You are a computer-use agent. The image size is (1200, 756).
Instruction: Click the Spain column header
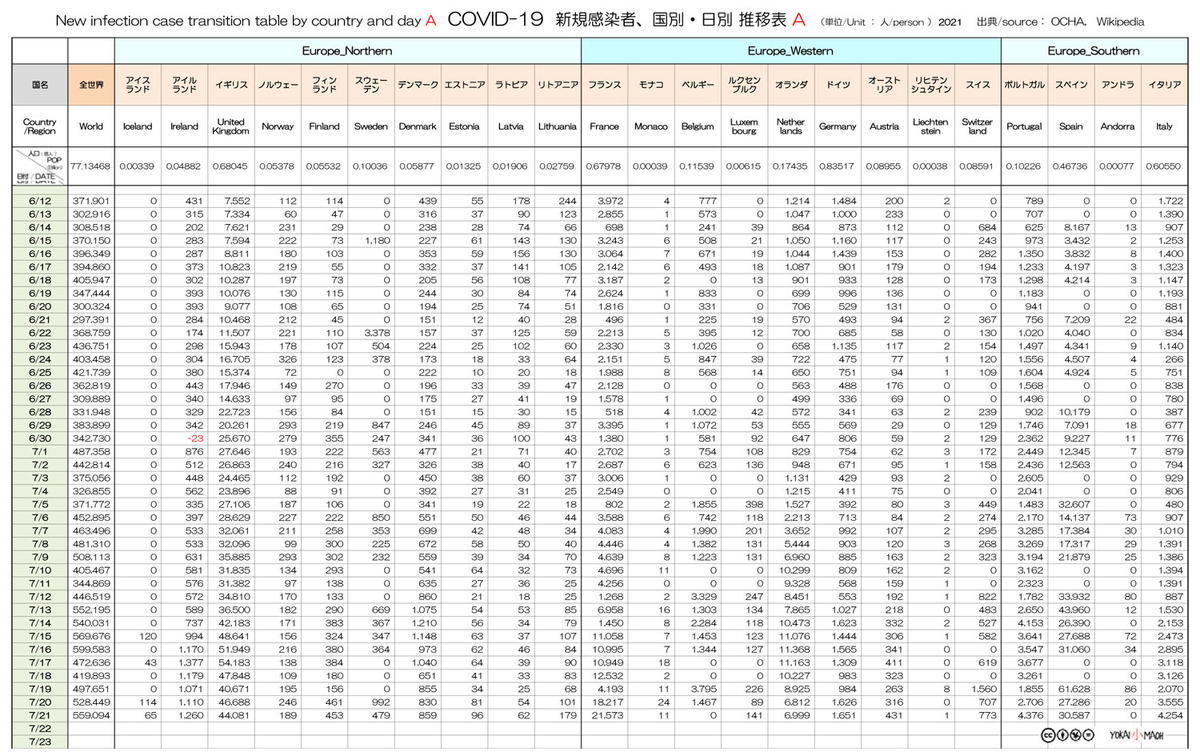pyautogui.click(x=1071, y=127)
